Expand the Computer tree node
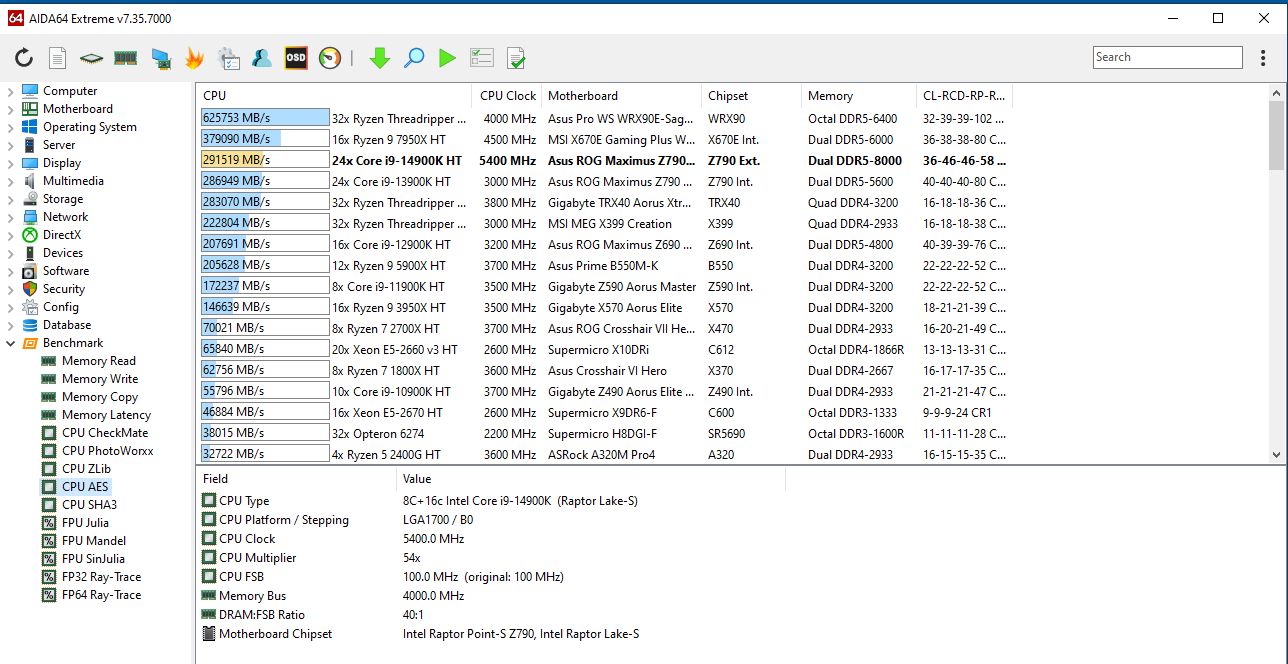This screenshot has height=664, width=1288. tap(10, 91)
